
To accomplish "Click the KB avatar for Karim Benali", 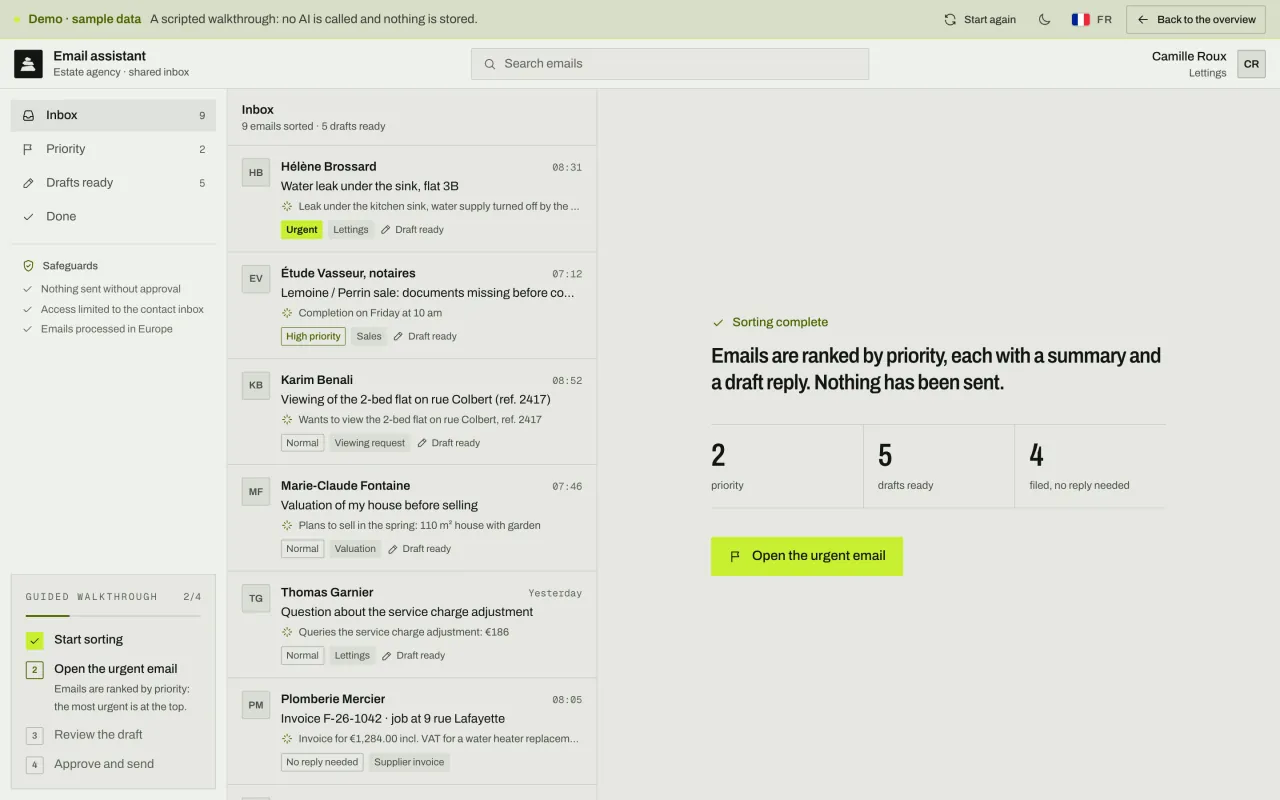I will point(256,385).
